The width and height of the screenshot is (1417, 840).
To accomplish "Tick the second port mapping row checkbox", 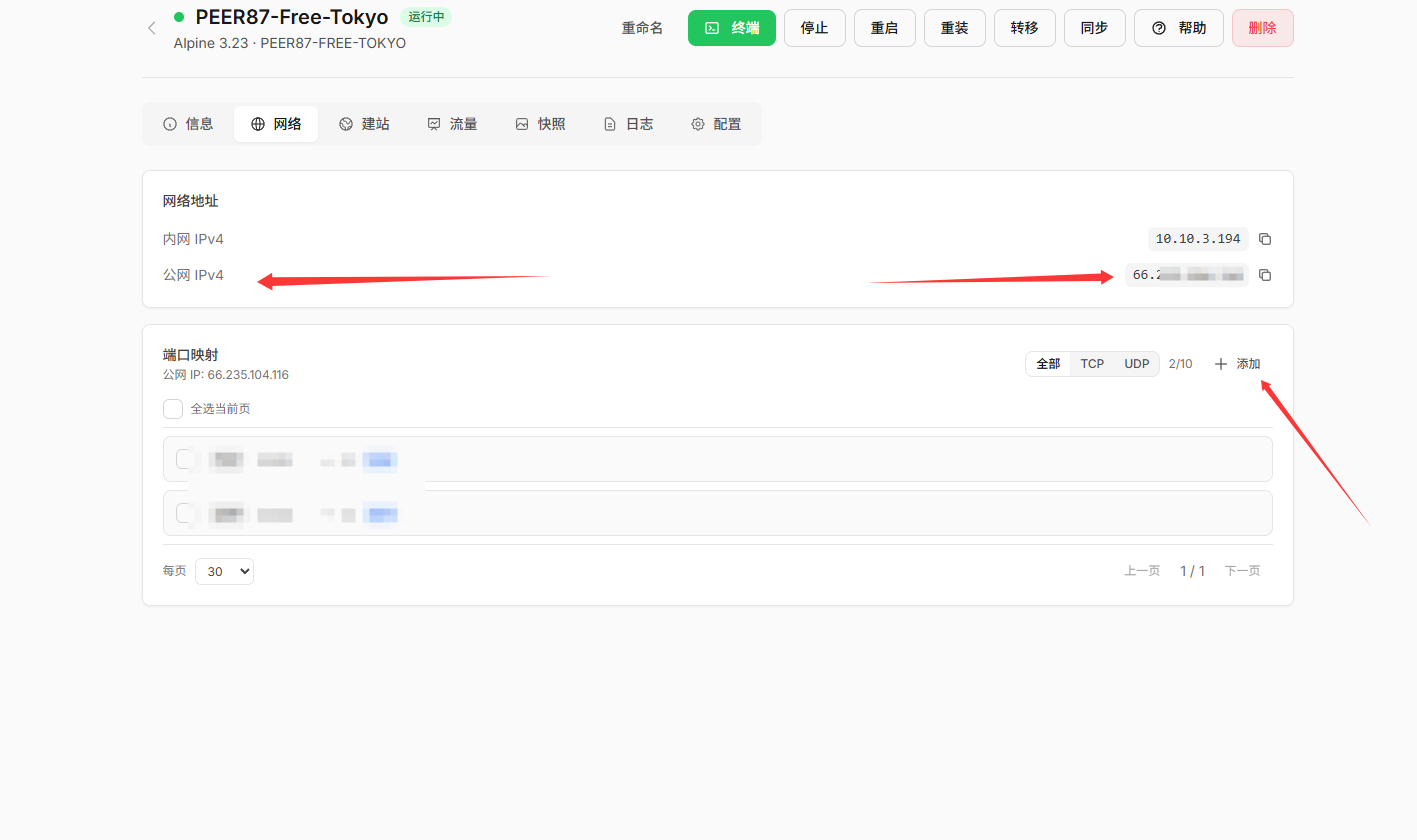I will (x=185, y=513).
